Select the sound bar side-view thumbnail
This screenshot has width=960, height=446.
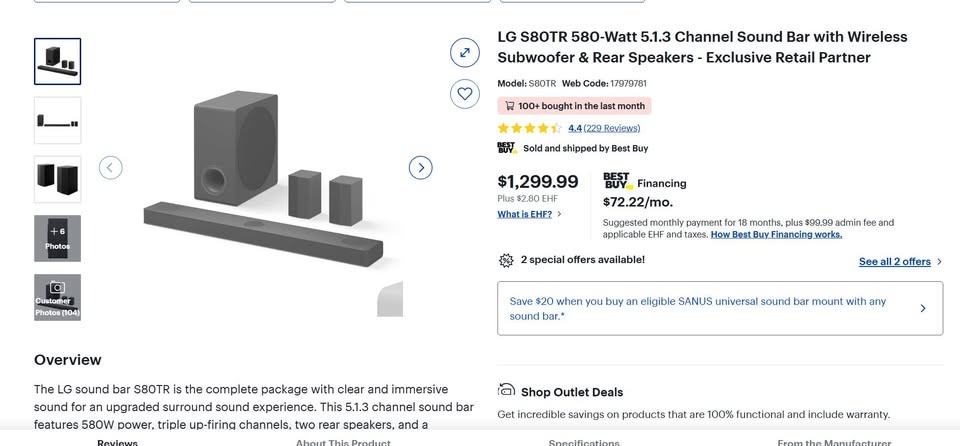(57, 120)
